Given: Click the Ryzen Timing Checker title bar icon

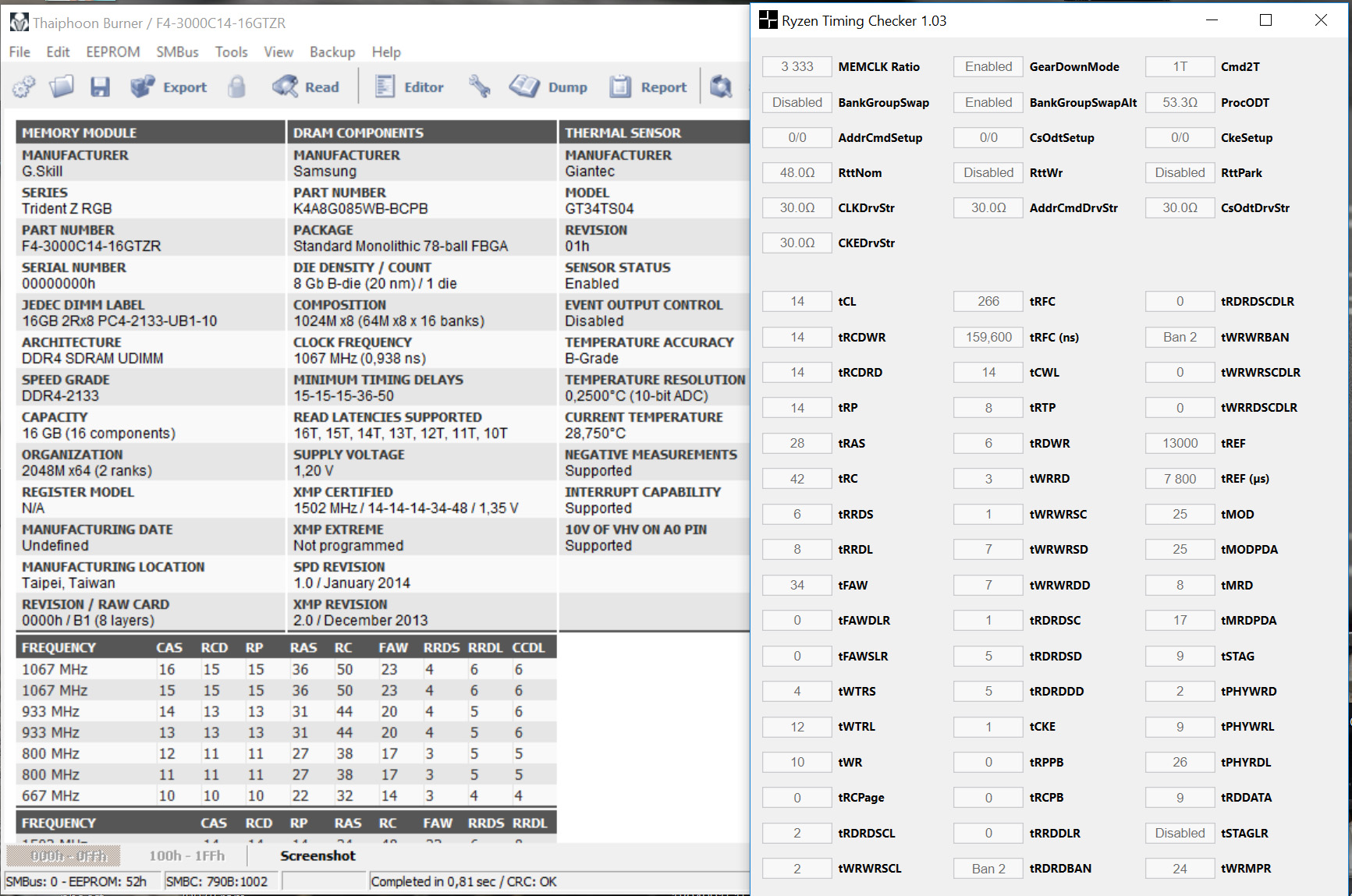Looking at the screenshot, I should point(768,20).
